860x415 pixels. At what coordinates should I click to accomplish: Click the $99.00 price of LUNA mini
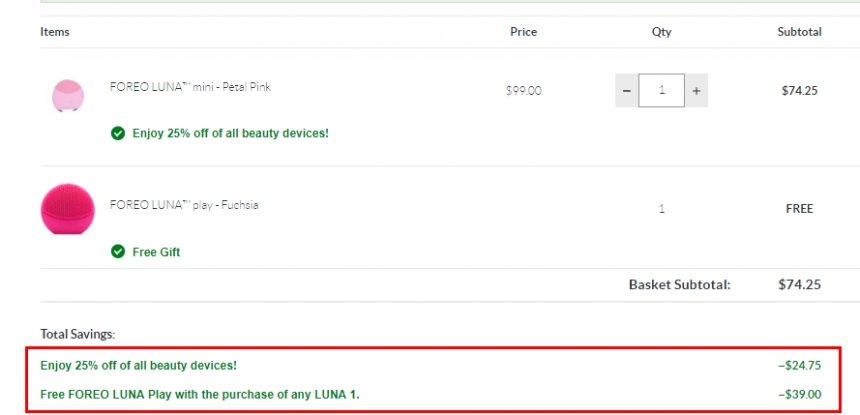pyautogui.click(x=524, y=90)
